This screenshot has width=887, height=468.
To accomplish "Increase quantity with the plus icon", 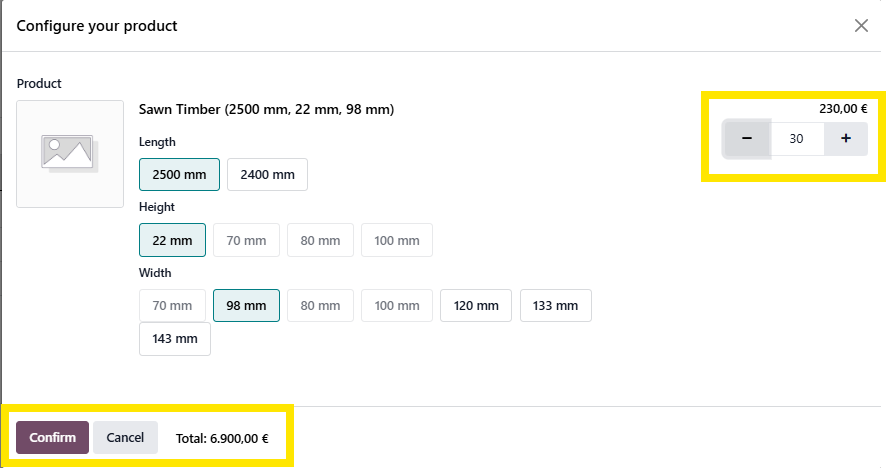I will [x=846, y=139].
